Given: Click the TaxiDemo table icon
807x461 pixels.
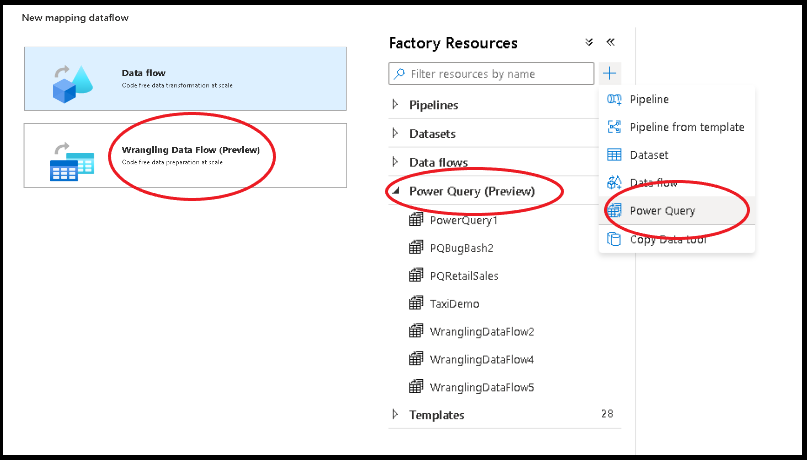Looking at the screenshot, I should pyautogui.click(x=416, y=303).
